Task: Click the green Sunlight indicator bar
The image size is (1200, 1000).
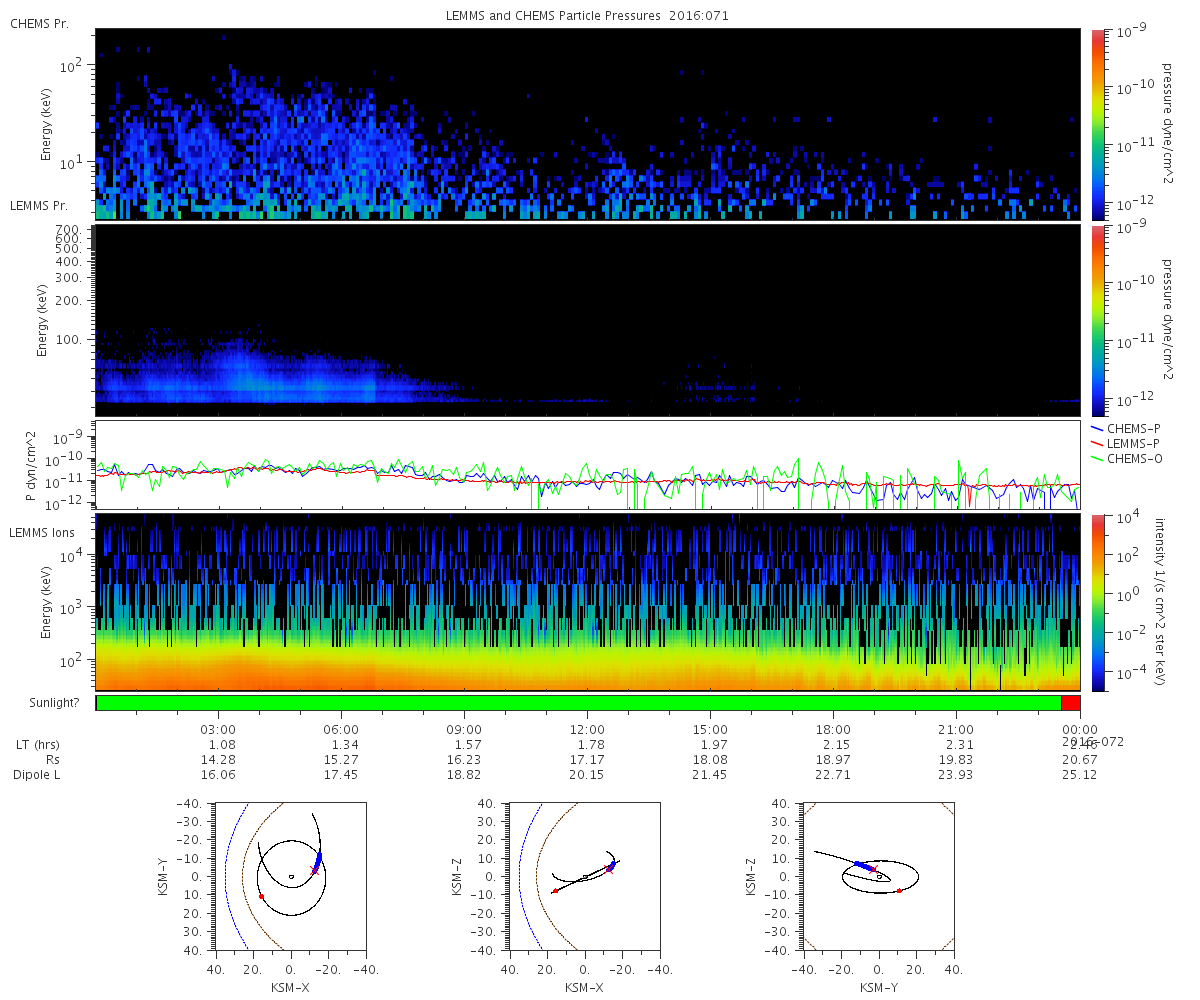Action: point(578,703)
